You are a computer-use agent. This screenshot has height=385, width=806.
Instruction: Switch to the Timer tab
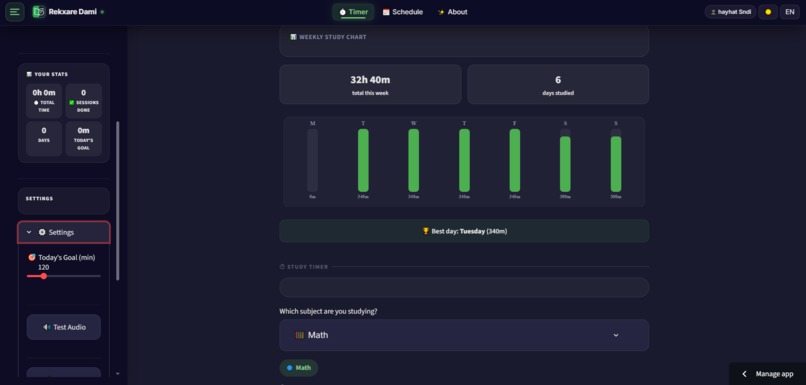click(353, 12)
